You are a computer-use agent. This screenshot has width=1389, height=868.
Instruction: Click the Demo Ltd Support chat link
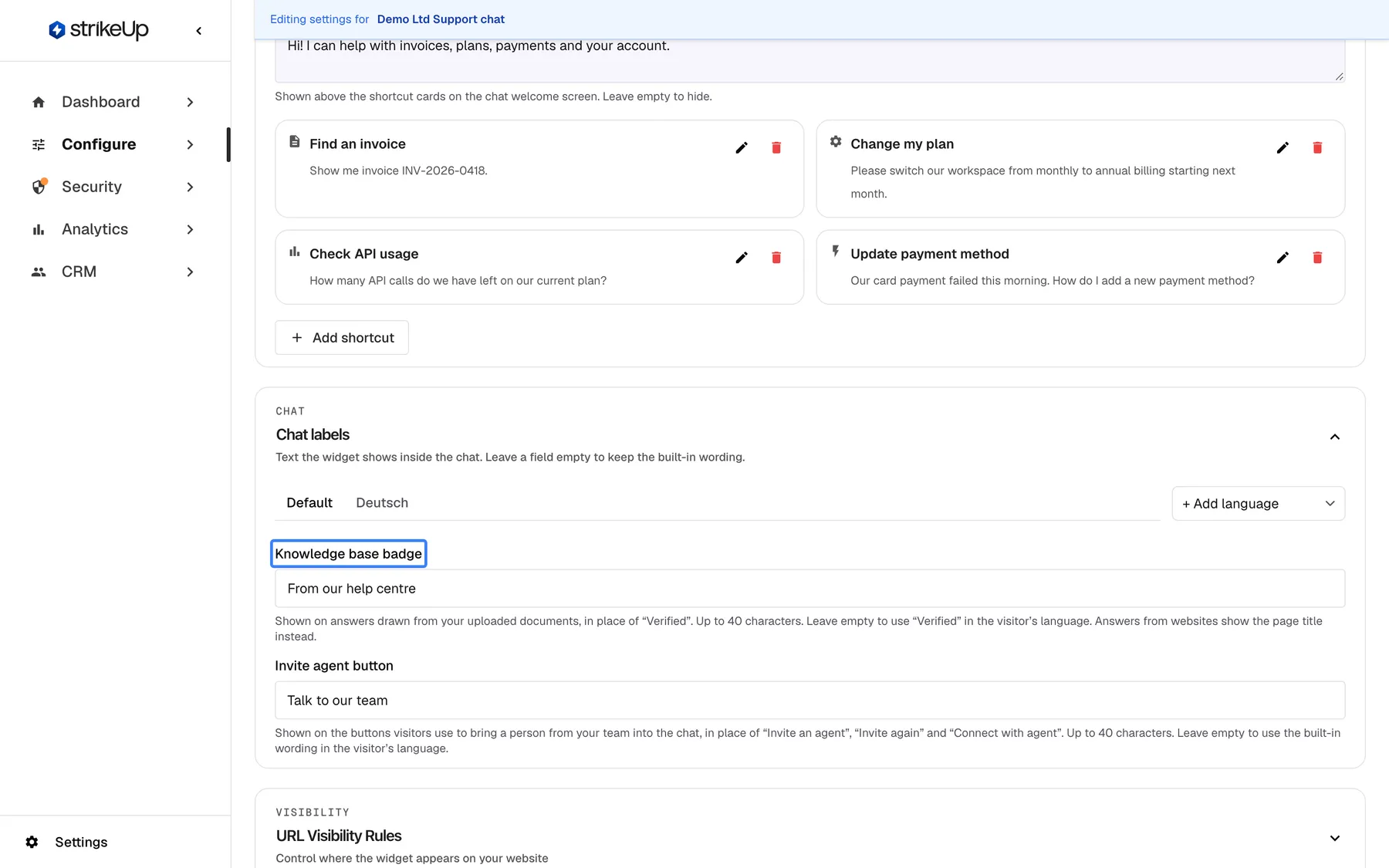click(441, 19)
